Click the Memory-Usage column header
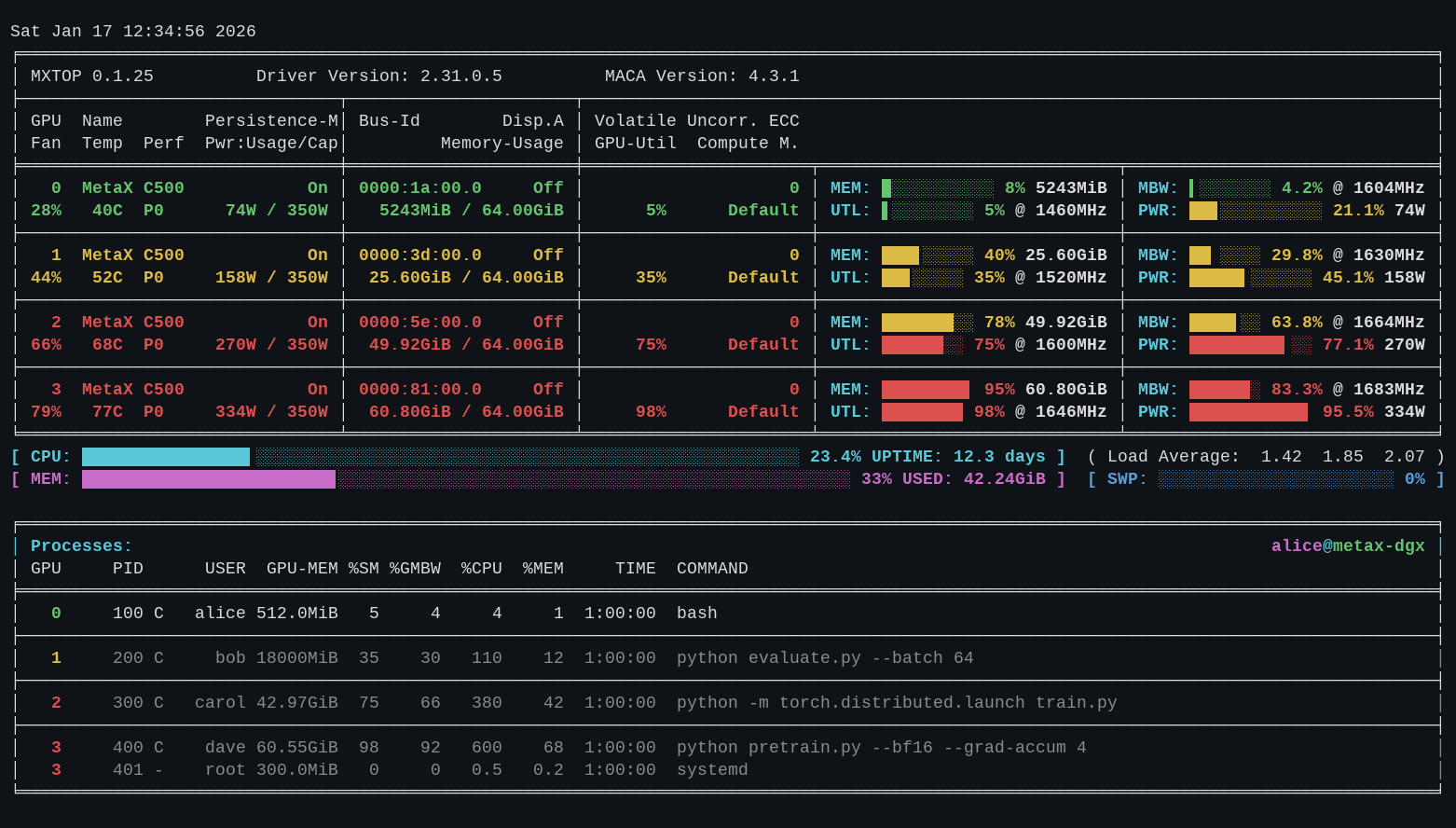1456x828 pixels. [x=502, y=144]
